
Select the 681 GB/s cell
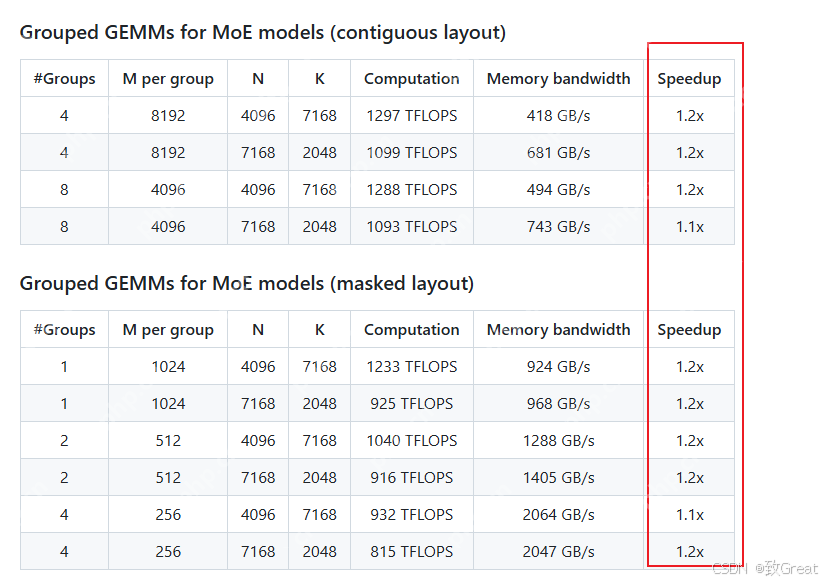(x=558, y=153)
